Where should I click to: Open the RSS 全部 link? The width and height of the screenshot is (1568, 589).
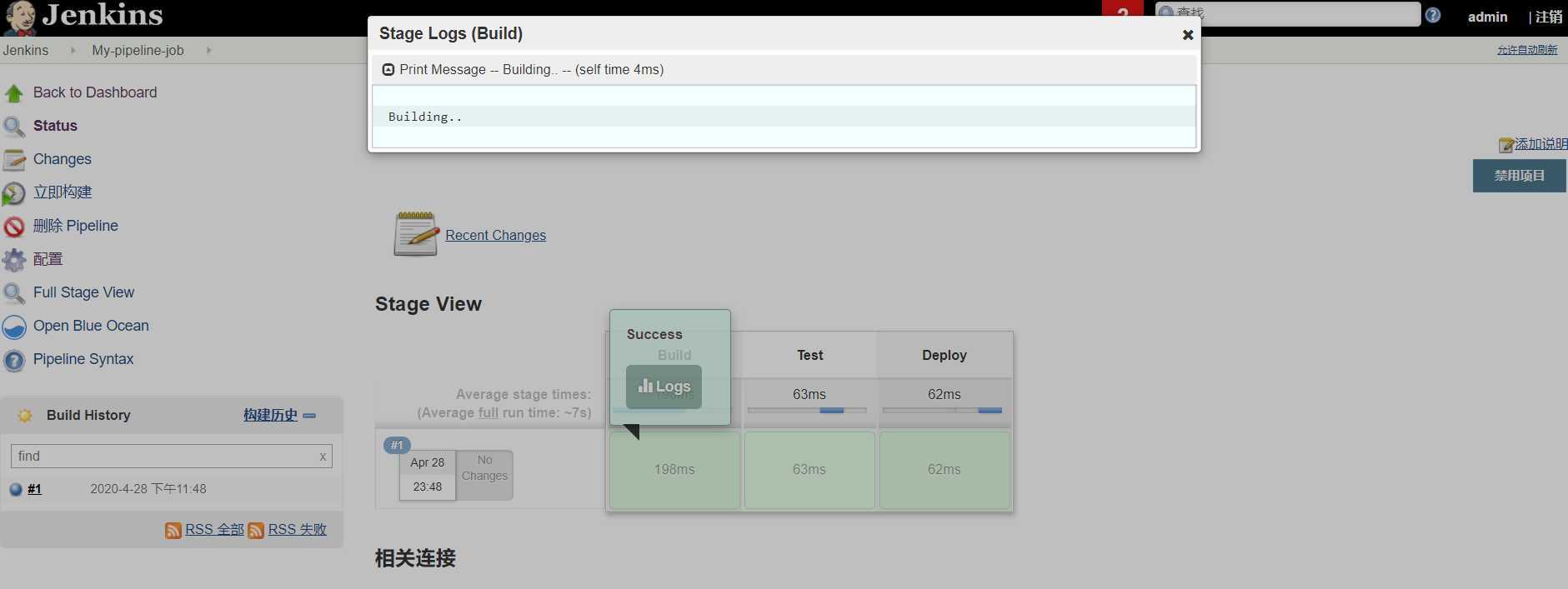pyautogui.click(x=214, y=530)
